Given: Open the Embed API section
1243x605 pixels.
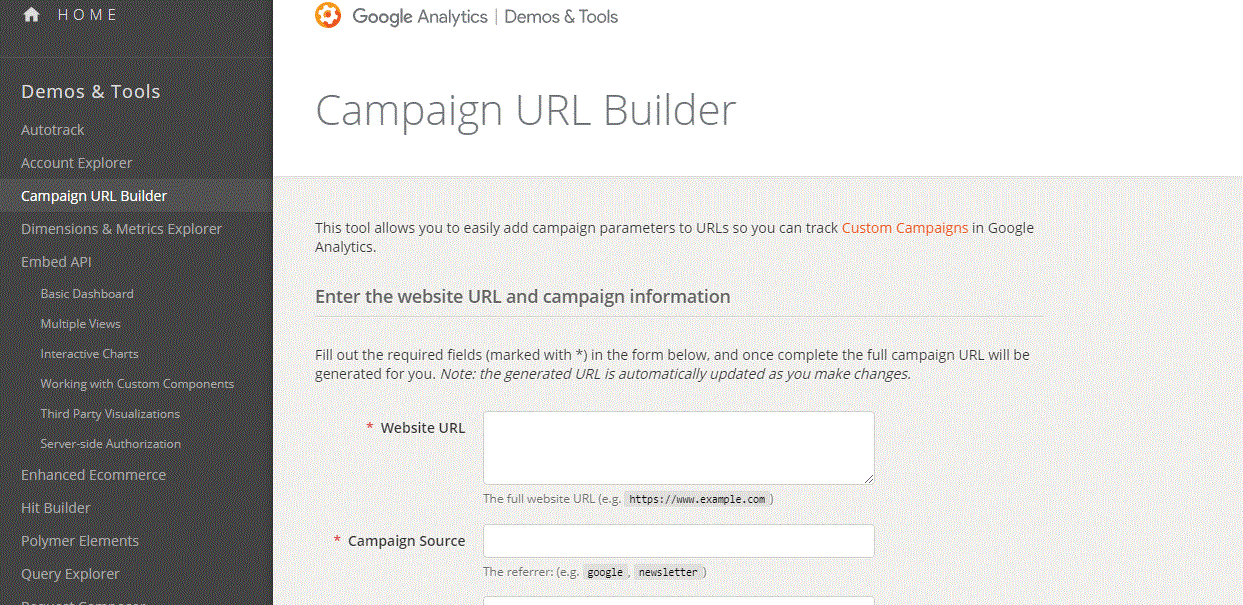Looking at the screenshot, I should click(56, 262).
